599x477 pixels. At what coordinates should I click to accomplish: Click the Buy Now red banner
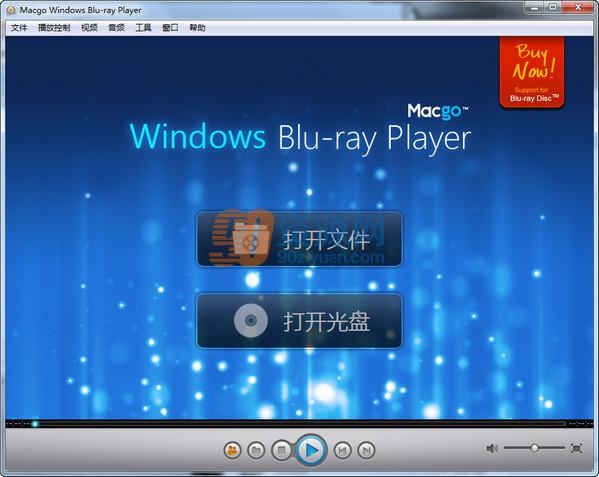(532, 73)
